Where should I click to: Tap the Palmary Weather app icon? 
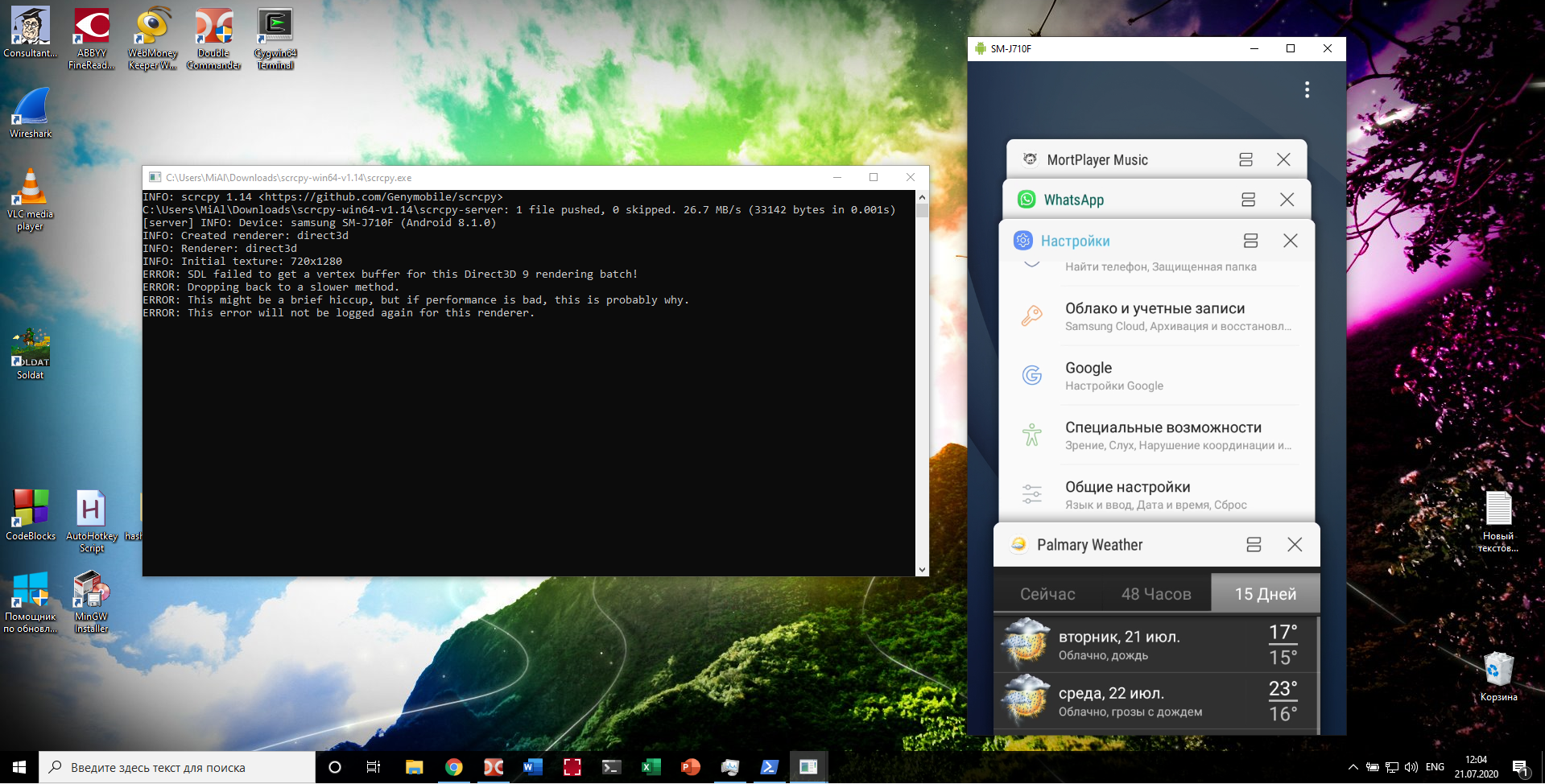tap(1018, 545)
